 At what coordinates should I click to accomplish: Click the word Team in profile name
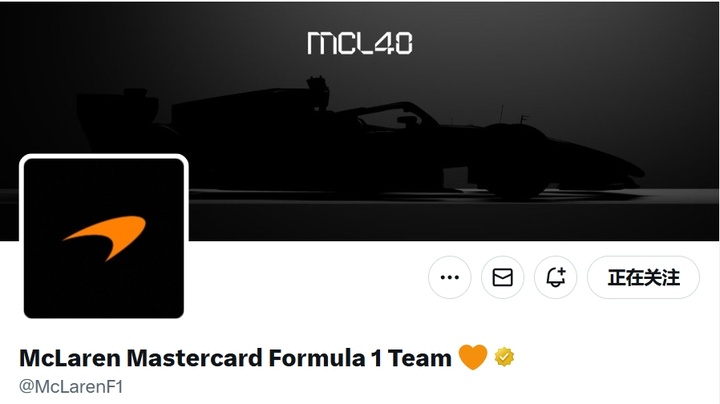[x=419, y=358]
